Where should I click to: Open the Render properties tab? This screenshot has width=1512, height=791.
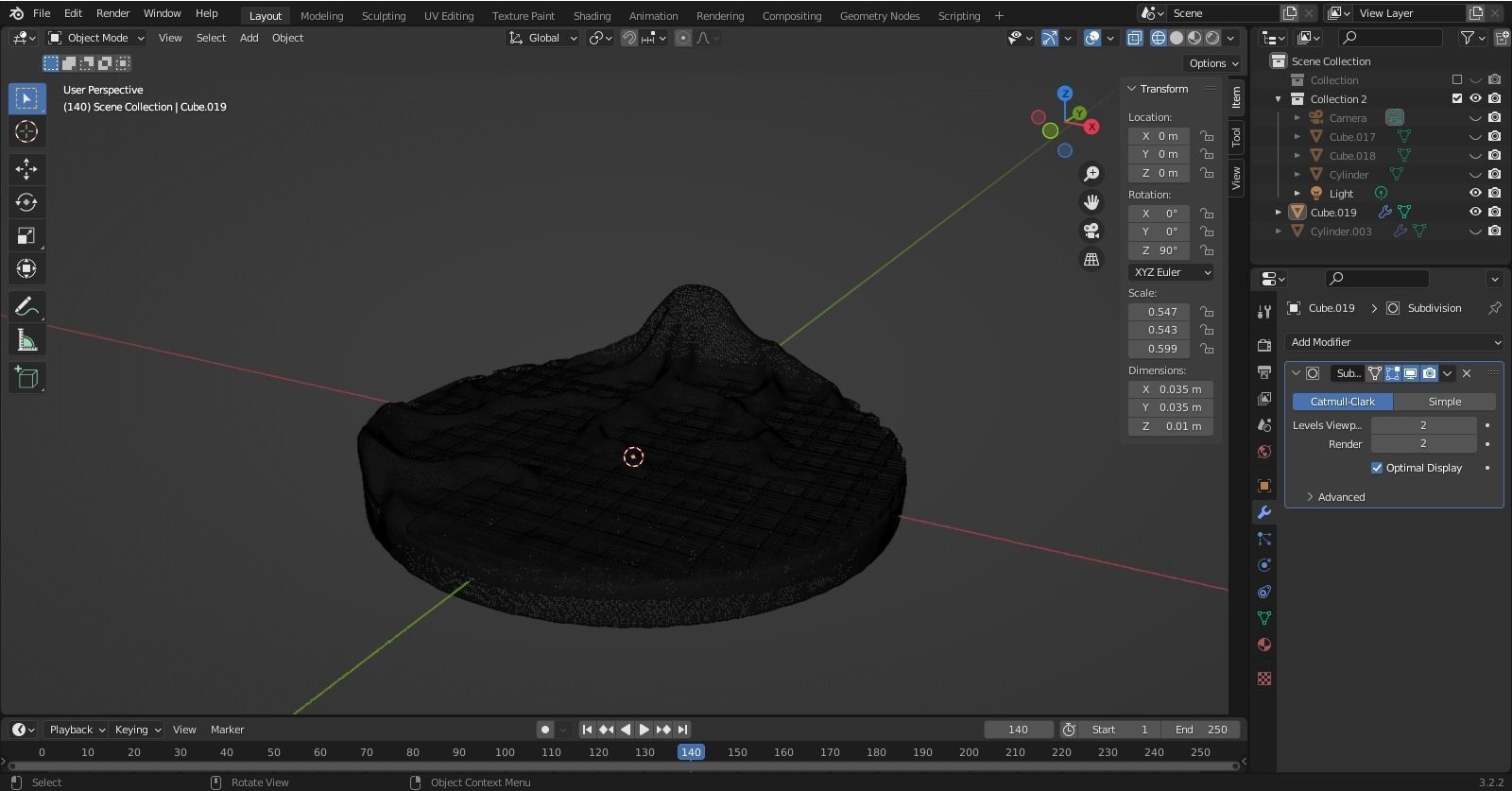click(1264, 346)
